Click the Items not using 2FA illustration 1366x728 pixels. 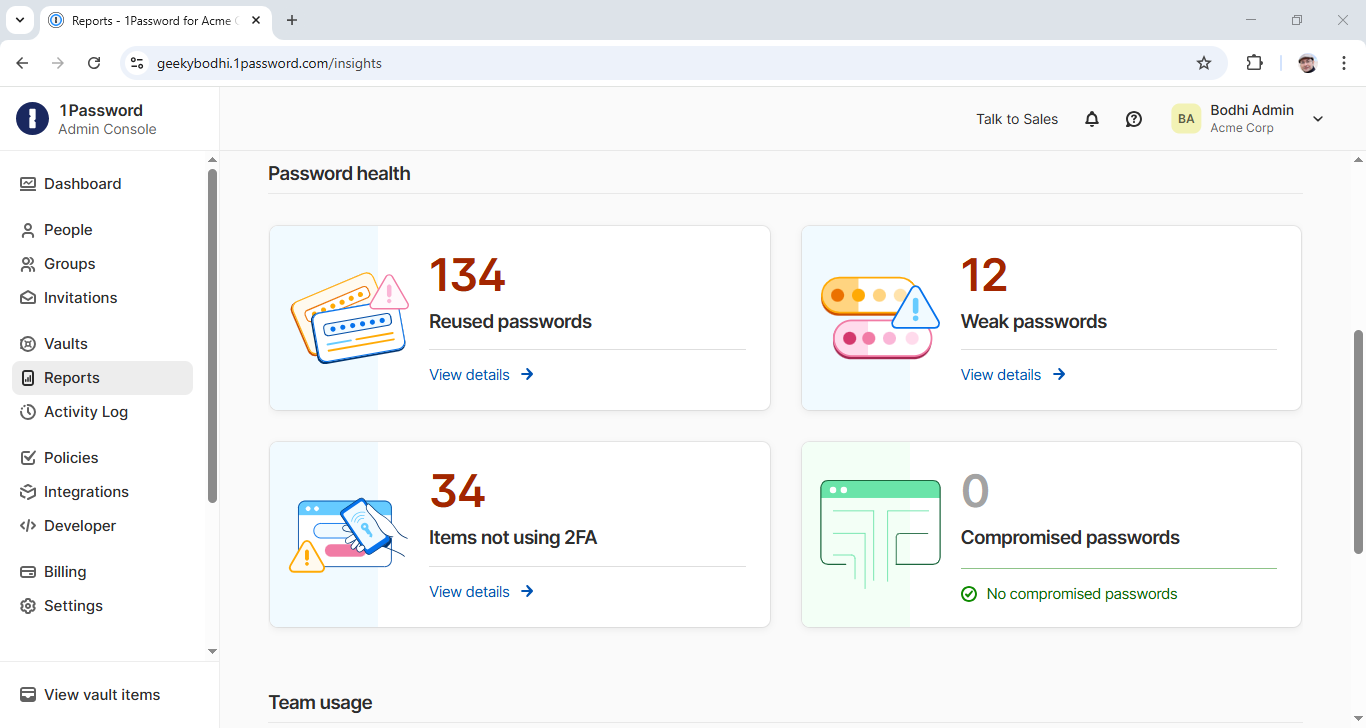[x=348, y=535]
